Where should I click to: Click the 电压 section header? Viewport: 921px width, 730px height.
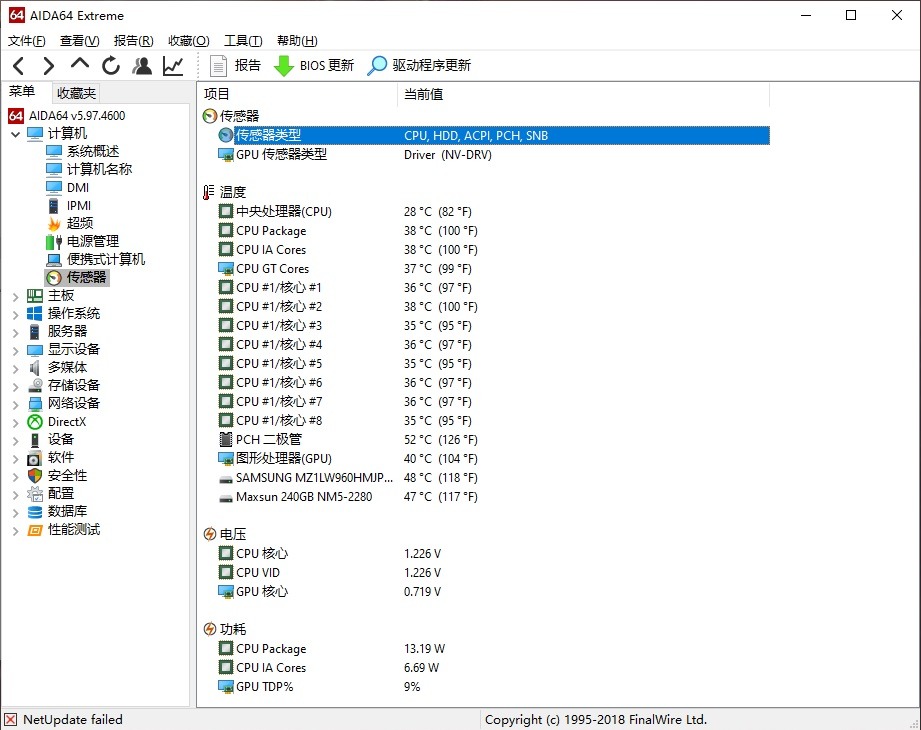click(225, 534)
